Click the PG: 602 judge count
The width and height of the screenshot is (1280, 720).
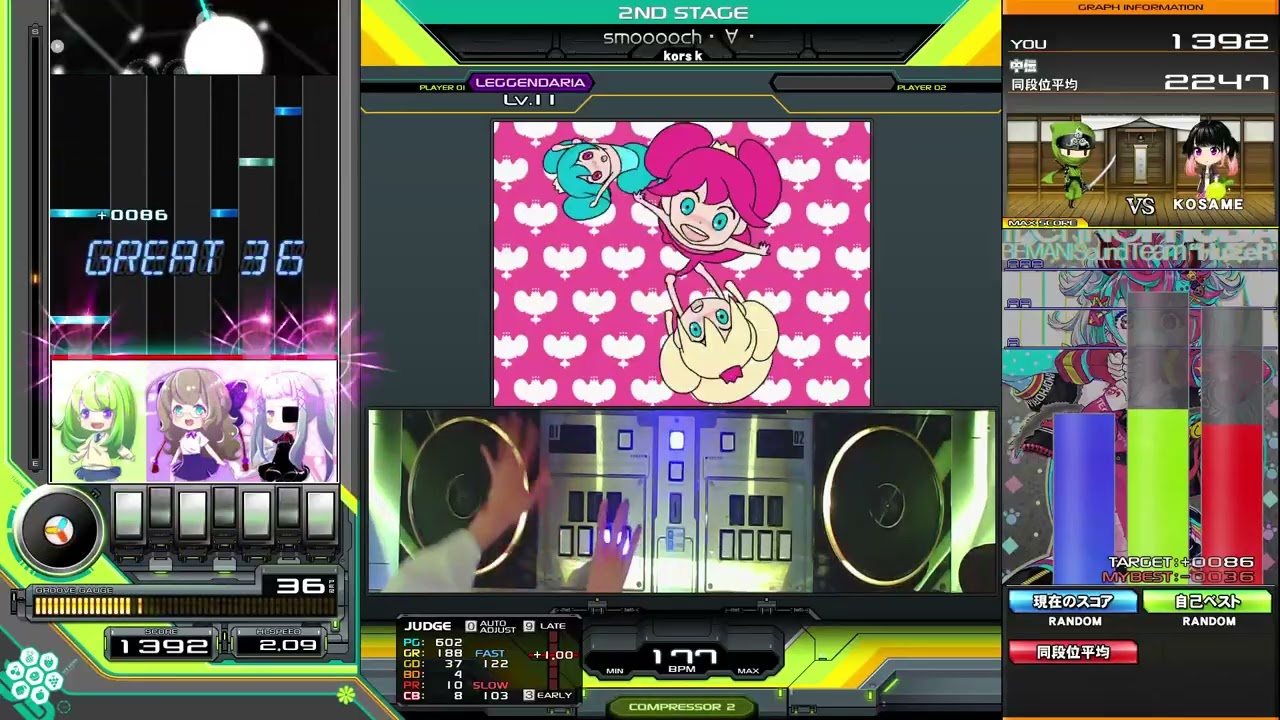click(x=433, y=643)
